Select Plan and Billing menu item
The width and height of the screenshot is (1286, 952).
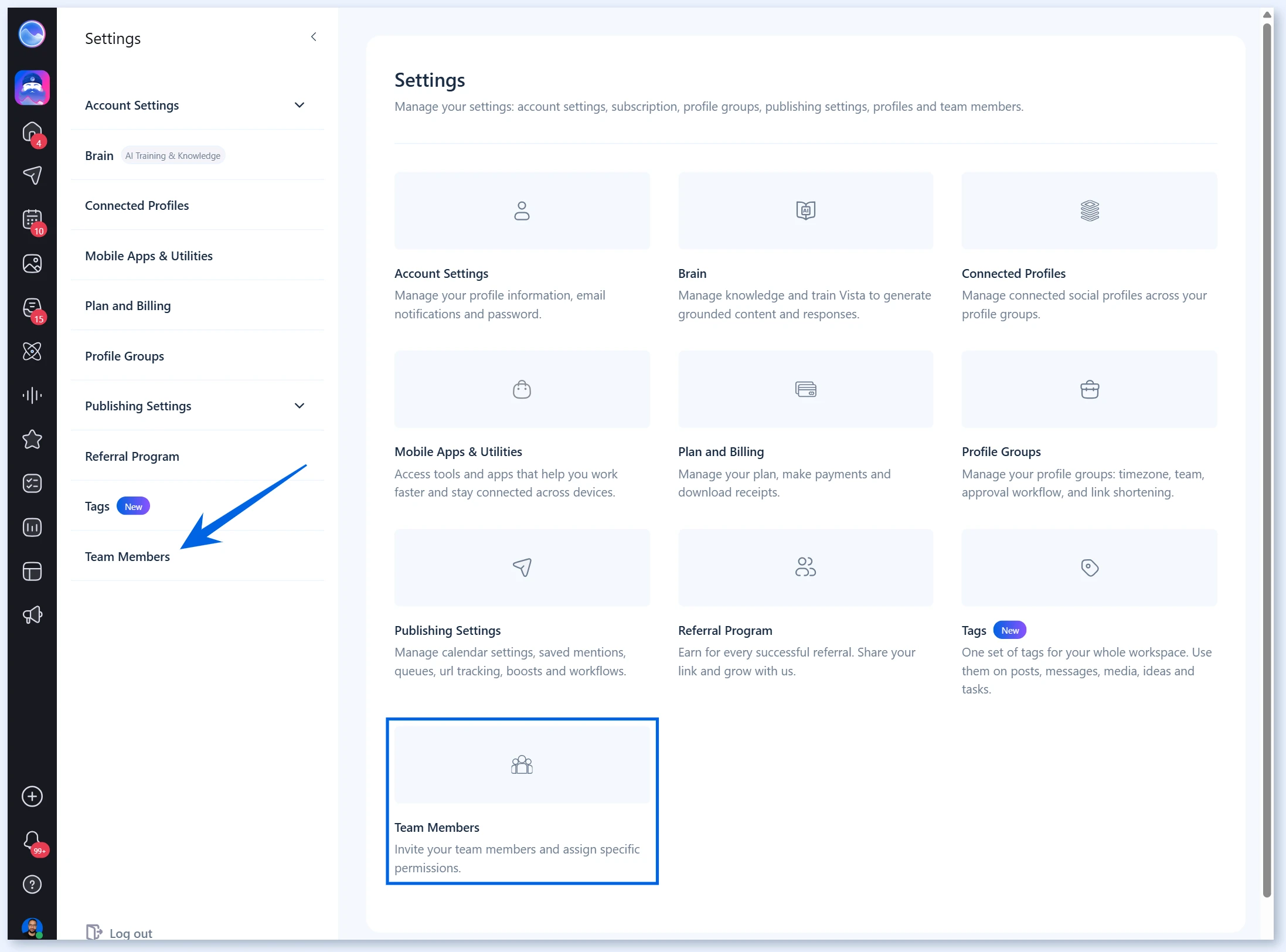(198, 306)
